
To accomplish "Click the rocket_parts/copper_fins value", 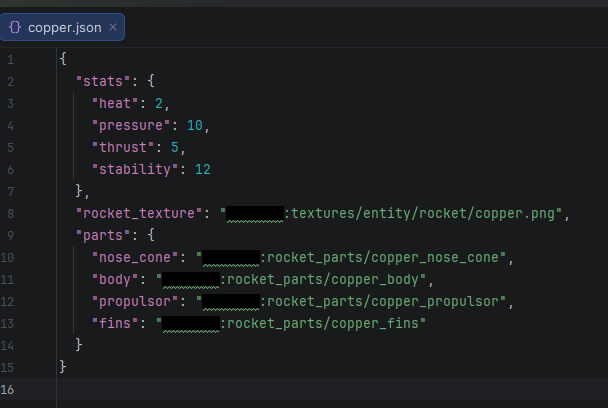I will (323, 324).
